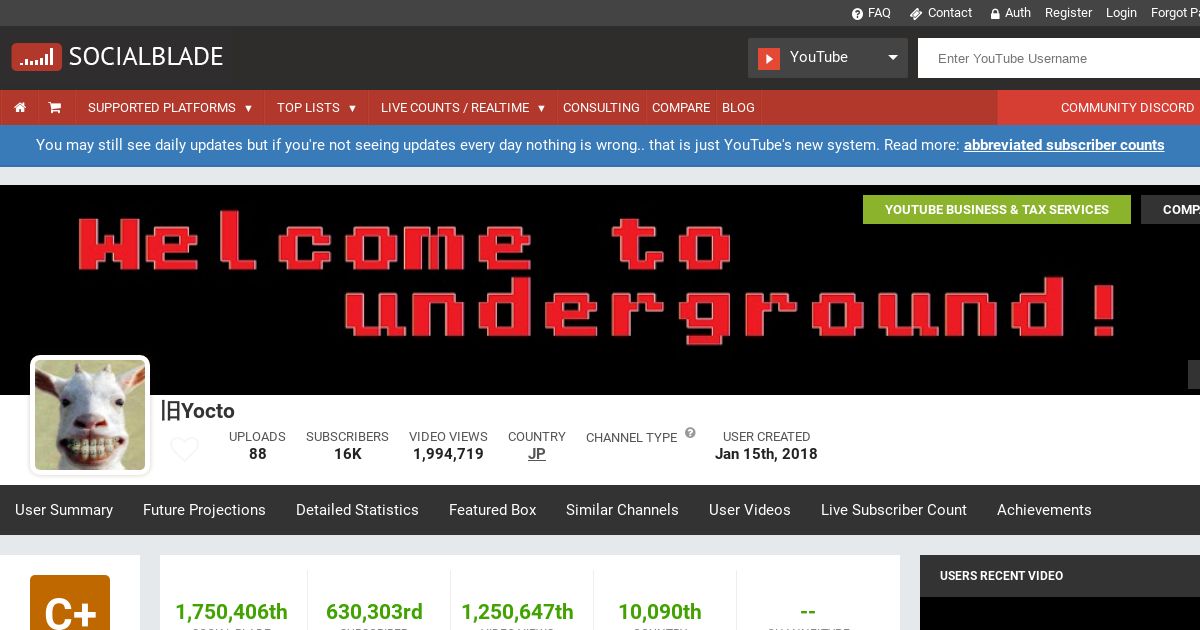Switch to Future Projections tab
The width and height of the screenshot is (1200, 630).
[204, 510]
